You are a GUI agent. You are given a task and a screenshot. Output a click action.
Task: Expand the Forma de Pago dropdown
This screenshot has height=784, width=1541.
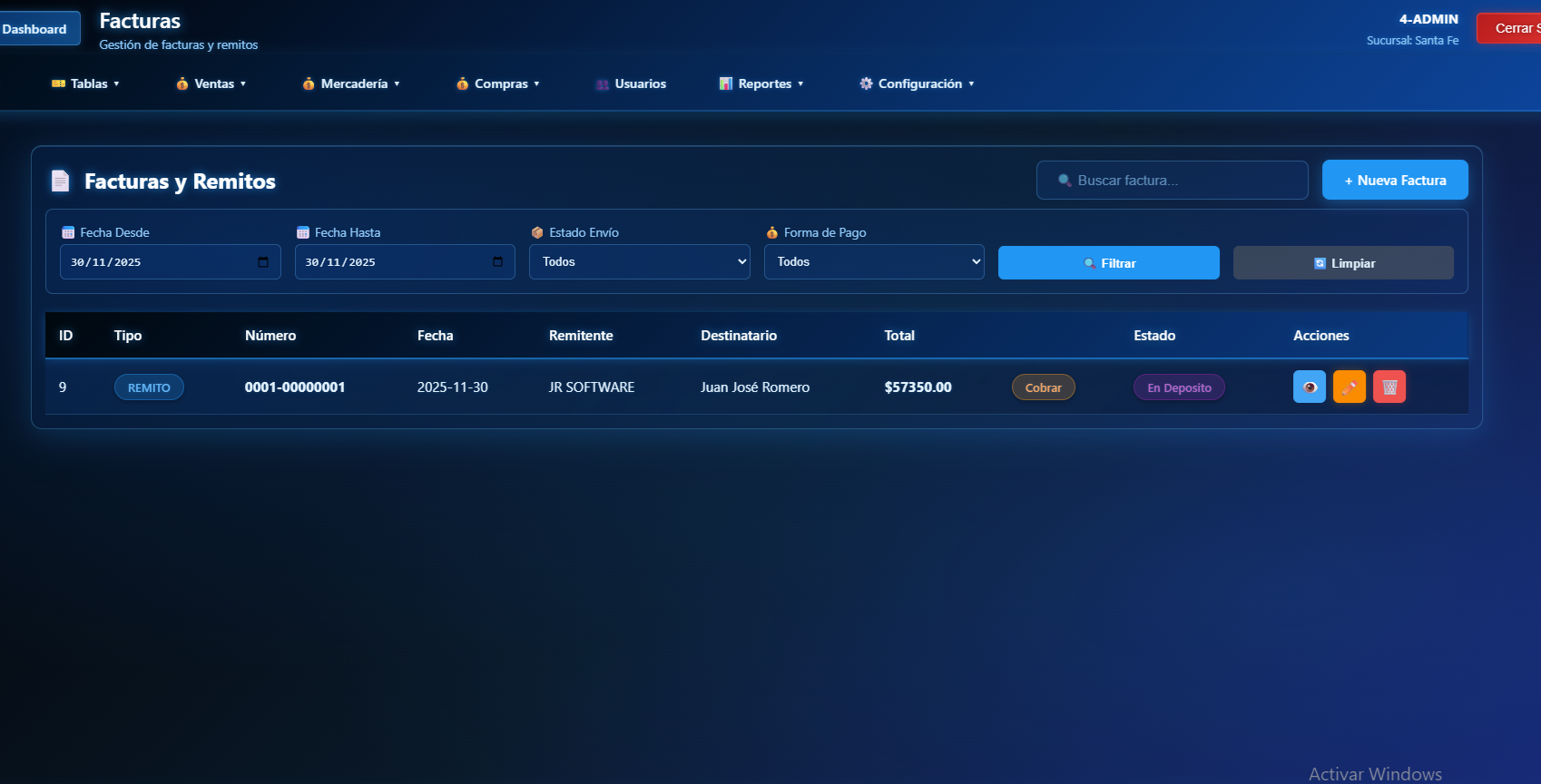coord(874,261)
